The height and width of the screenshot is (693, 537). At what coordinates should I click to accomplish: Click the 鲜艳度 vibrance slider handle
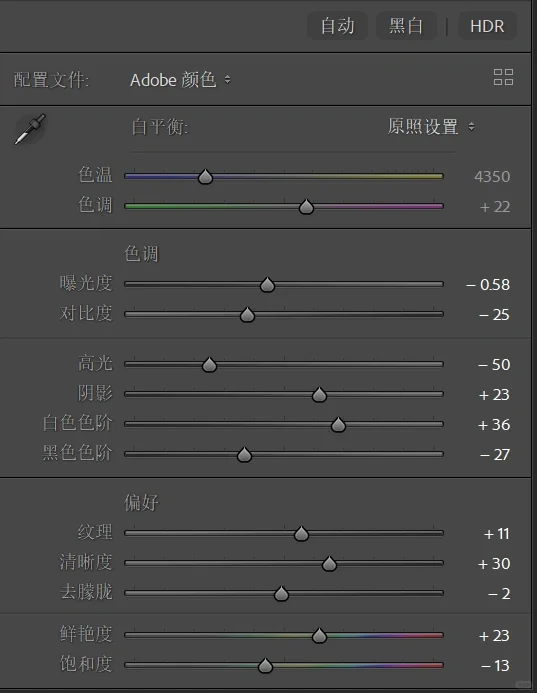click(x=319, y=636)
